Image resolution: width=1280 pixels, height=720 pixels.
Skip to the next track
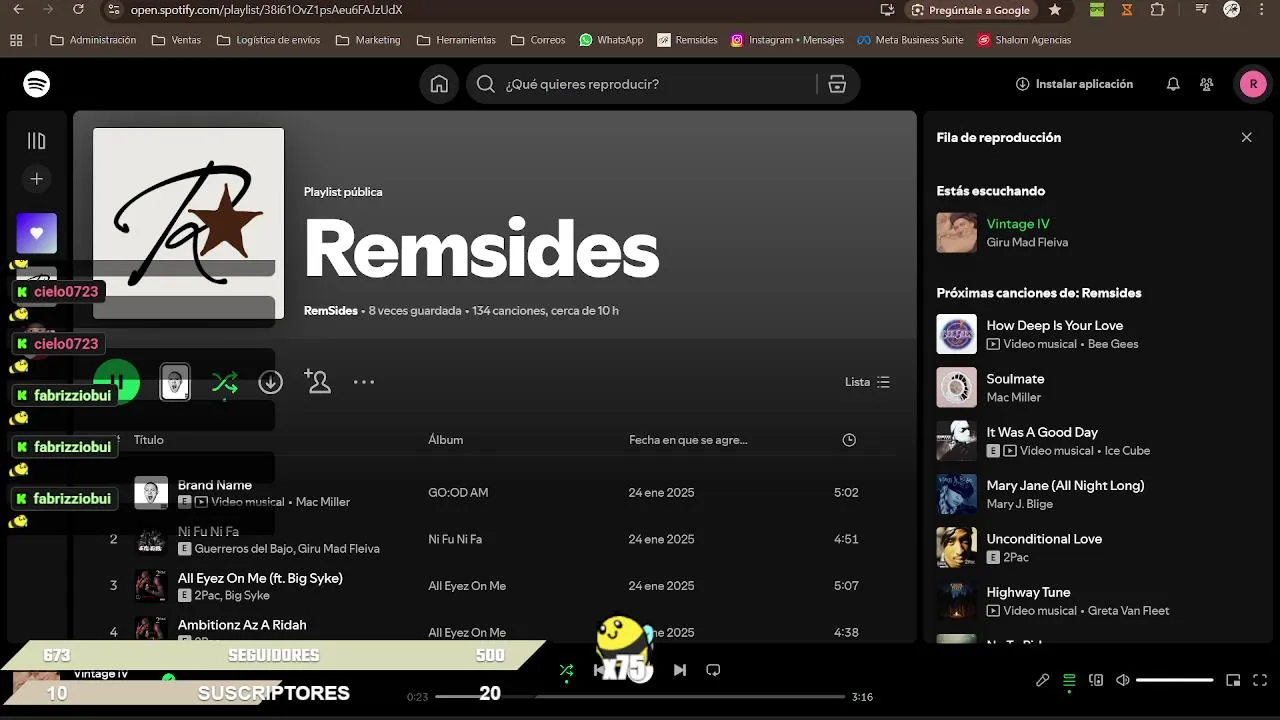(680, 670)
